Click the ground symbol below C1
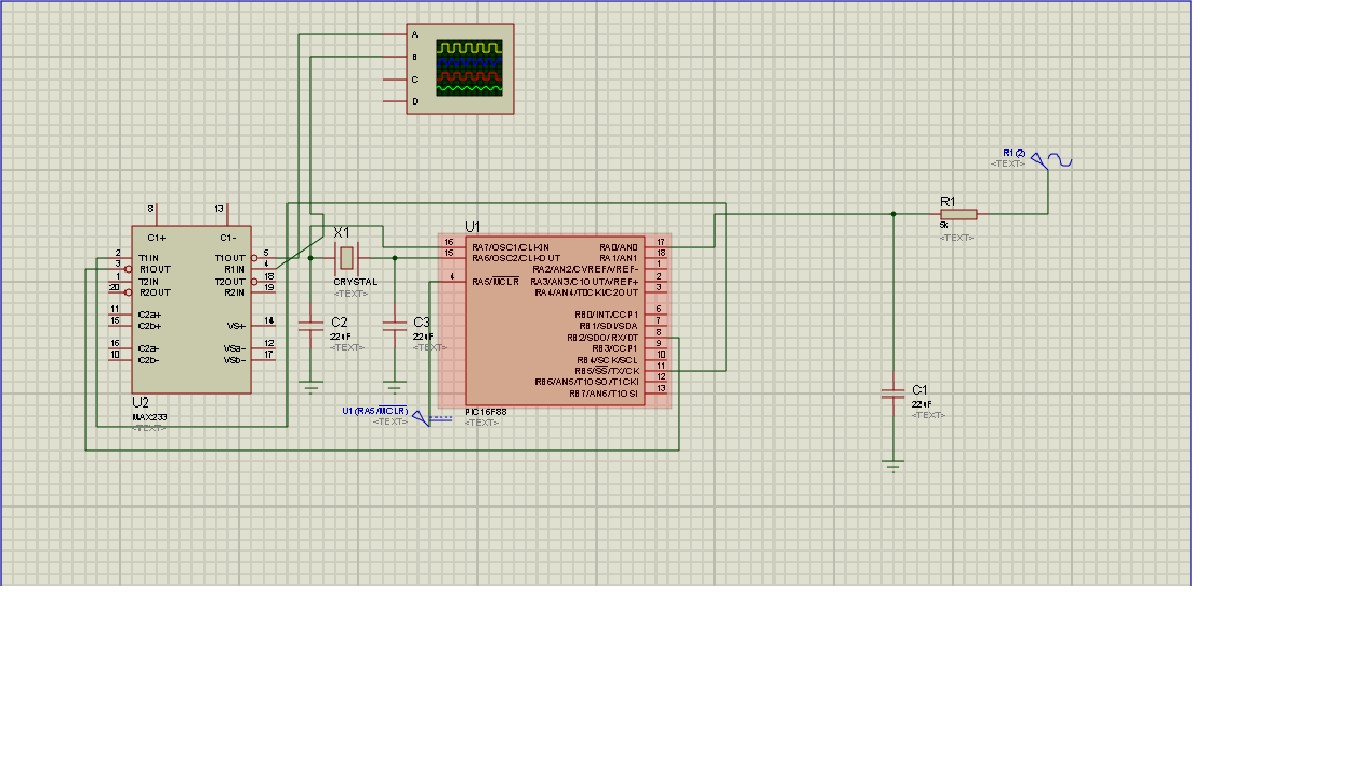The width and height of the screenshot is (1360, 768). click(x=893, y=465)
